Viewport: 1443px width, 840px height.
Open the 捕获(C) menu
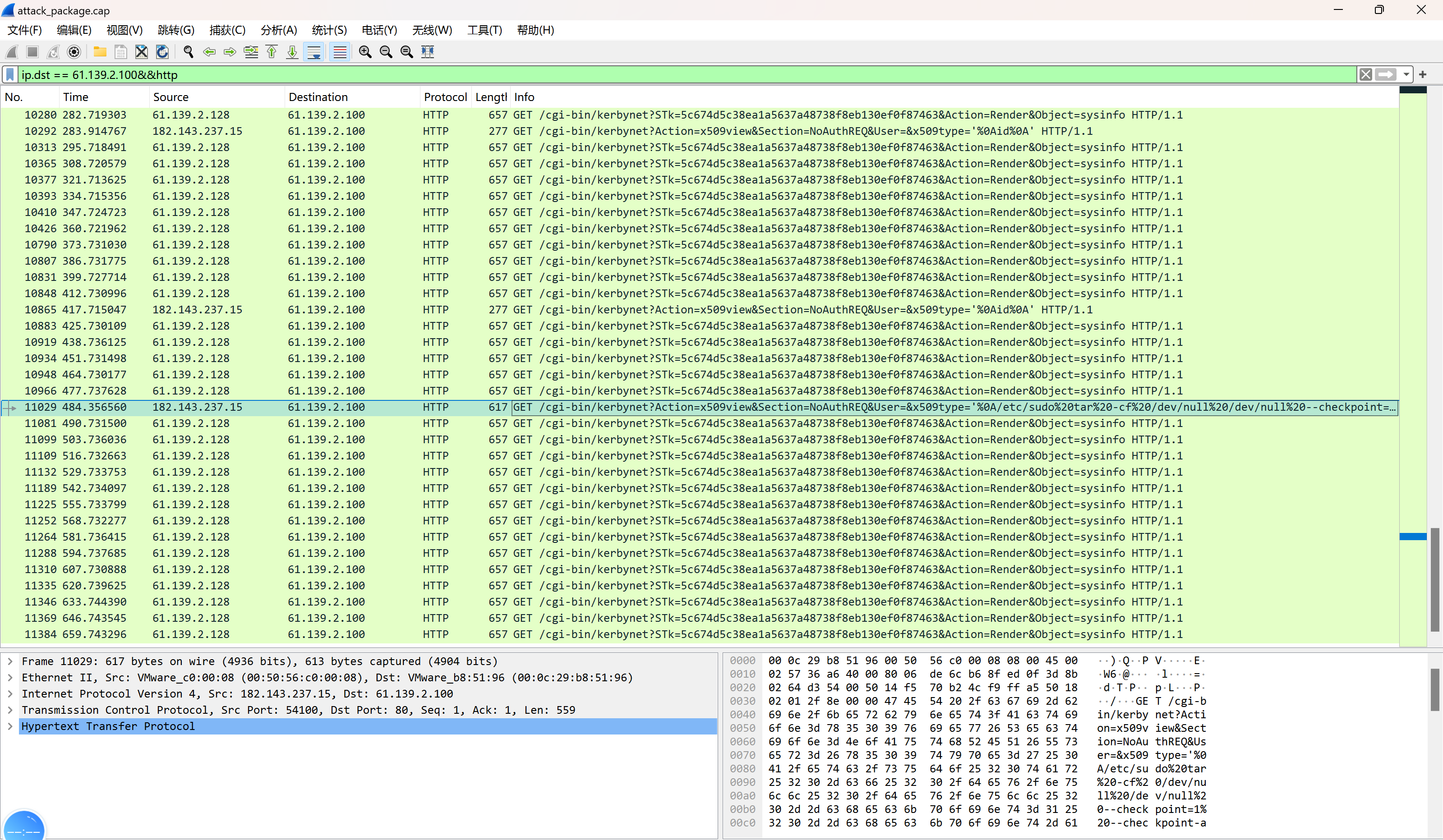click(227, 30)
